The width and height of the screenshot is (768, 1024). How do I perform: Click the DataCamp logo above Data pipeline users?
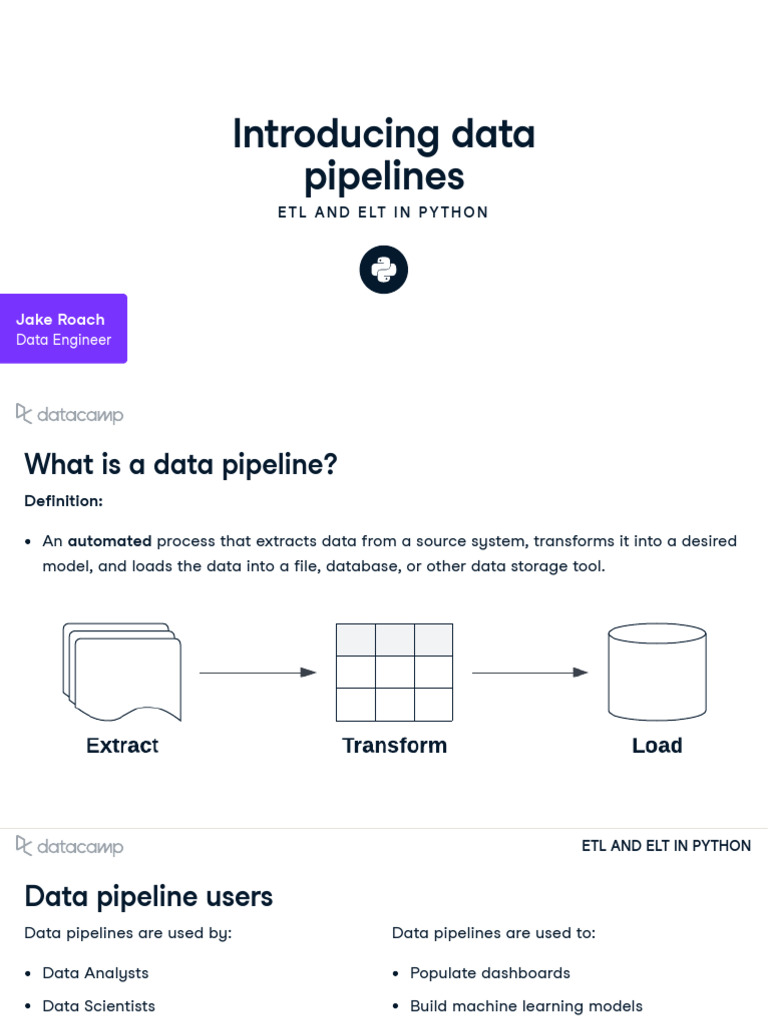point(69,846)
